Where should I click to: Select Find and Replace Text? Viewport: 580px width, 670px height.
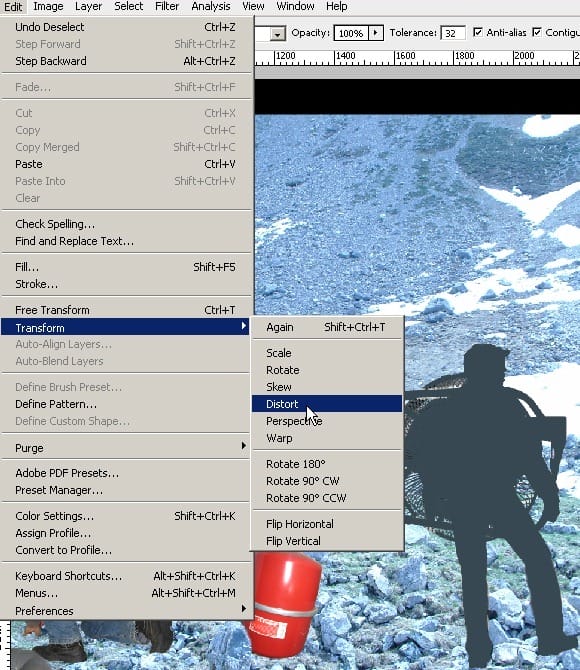[125, 241]
